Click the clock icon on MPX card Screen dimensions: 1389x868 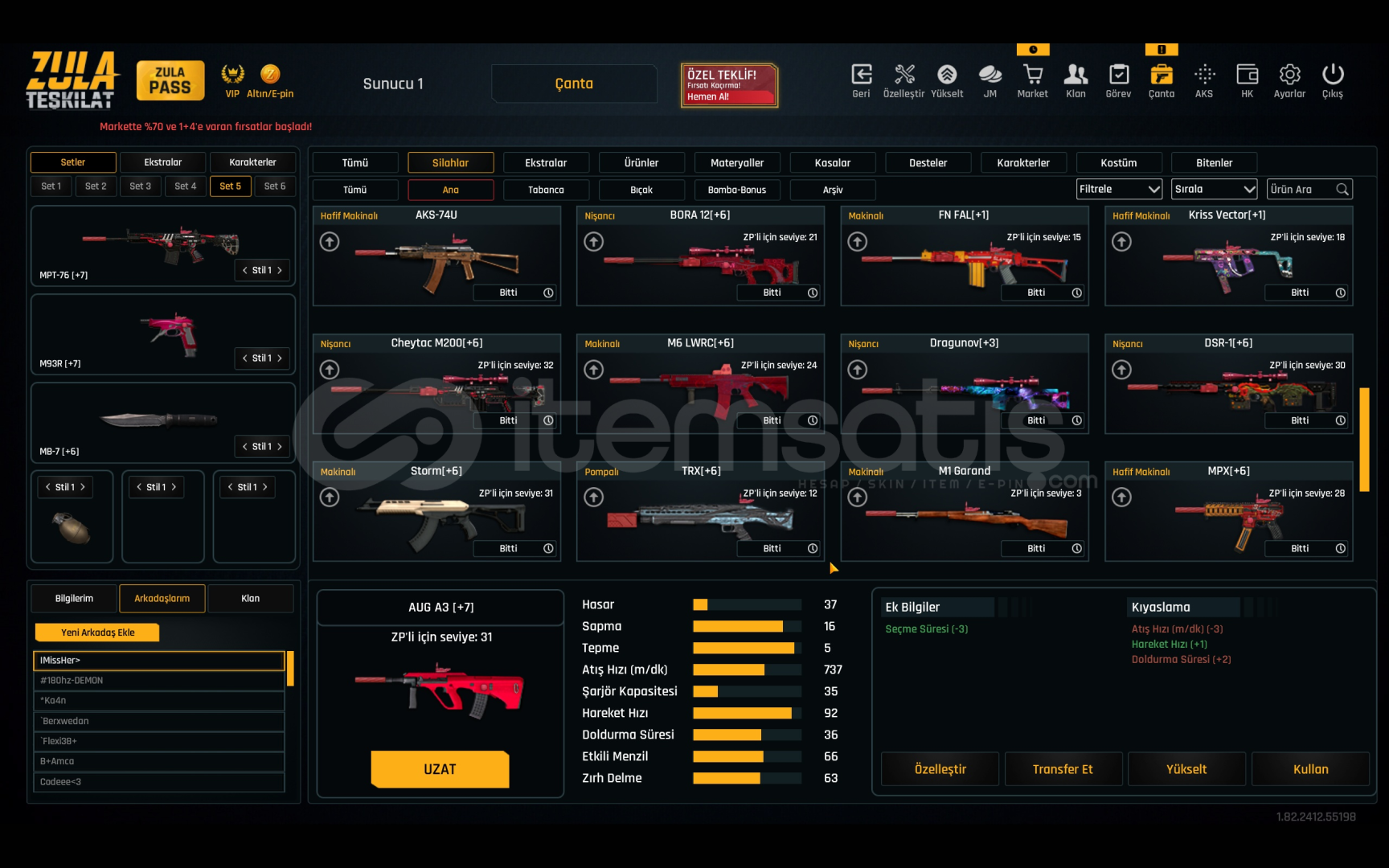(x=1341, y=548)
